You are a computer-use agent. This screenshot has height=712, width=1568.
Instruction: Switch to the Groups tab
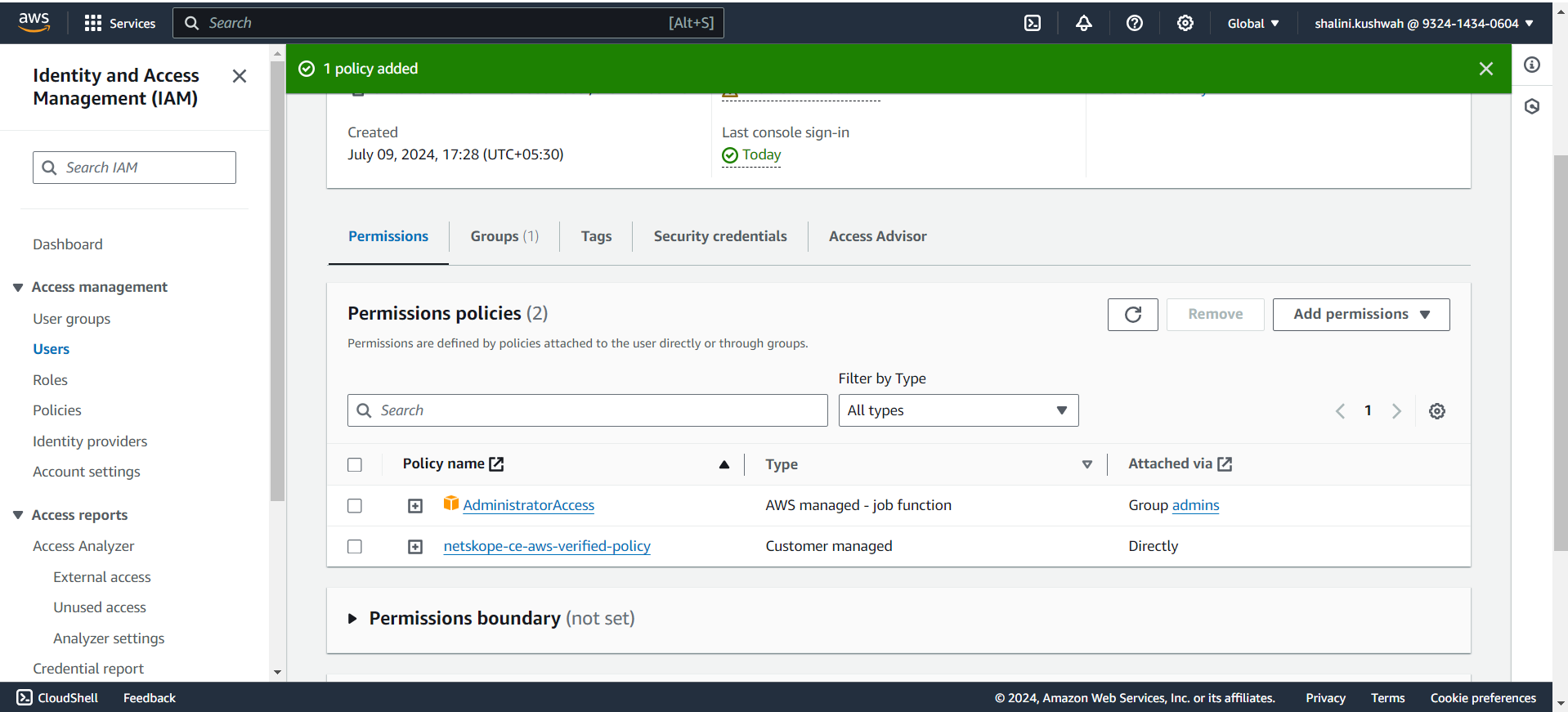504,236
